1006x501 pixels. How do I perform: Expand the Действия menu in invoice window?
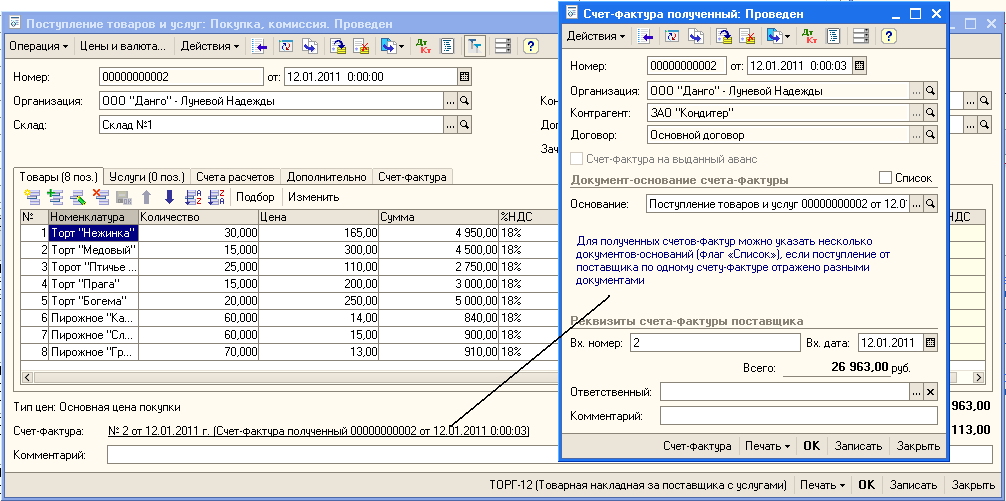pyautogui.click(x=596, y=36)
